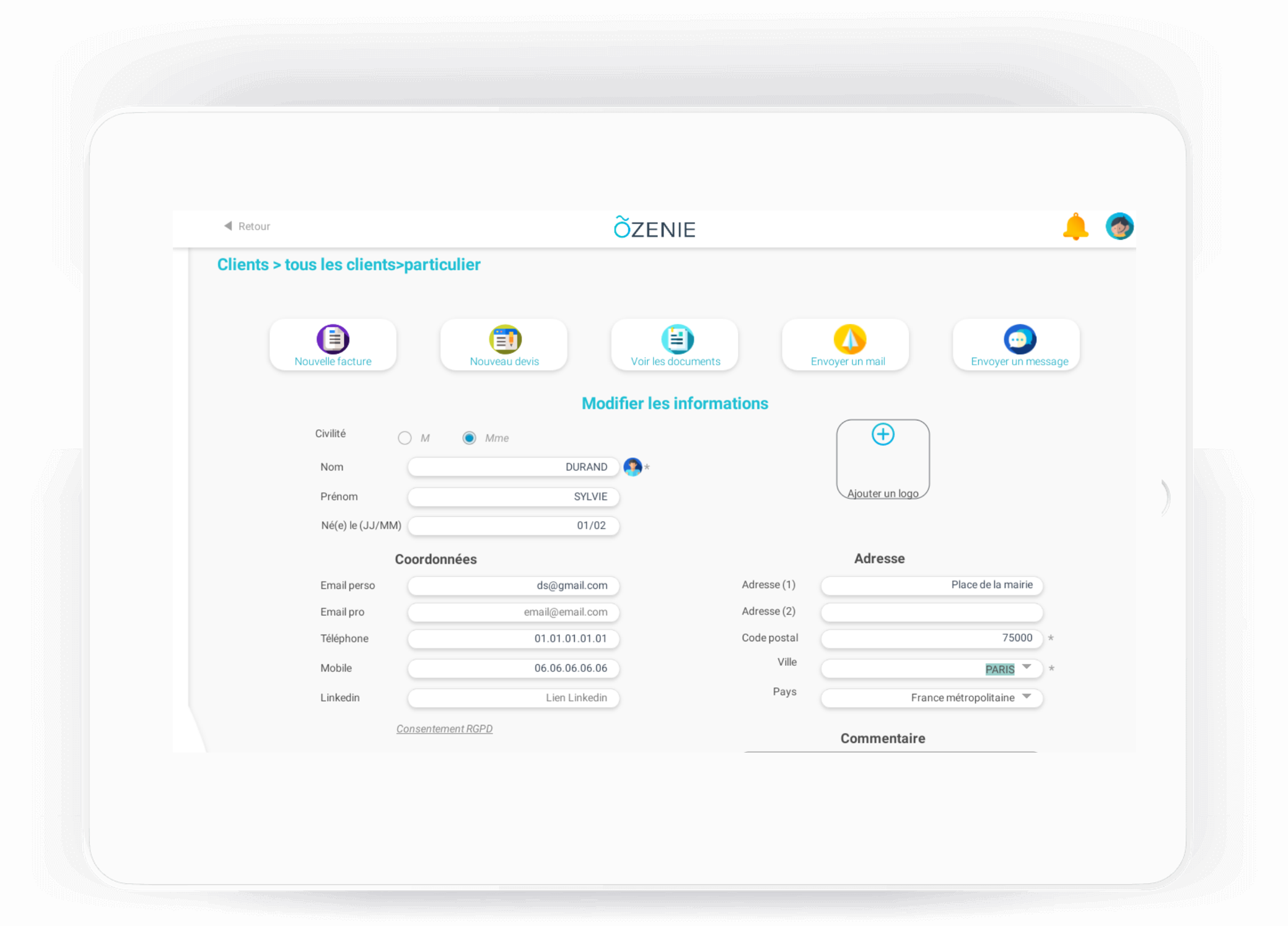Click the Adresse section heading
This screenshot has height=926, width=1288.
tap(879, 559)
